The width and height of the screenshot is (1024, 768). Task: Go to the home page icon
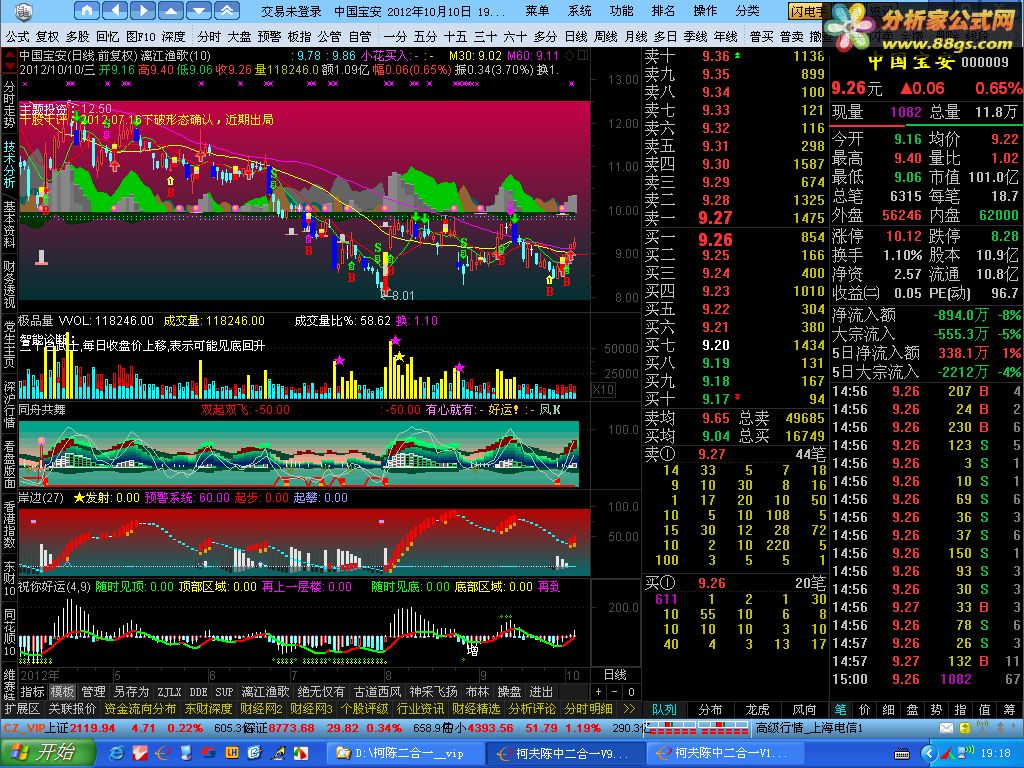(x=88, y=10)
